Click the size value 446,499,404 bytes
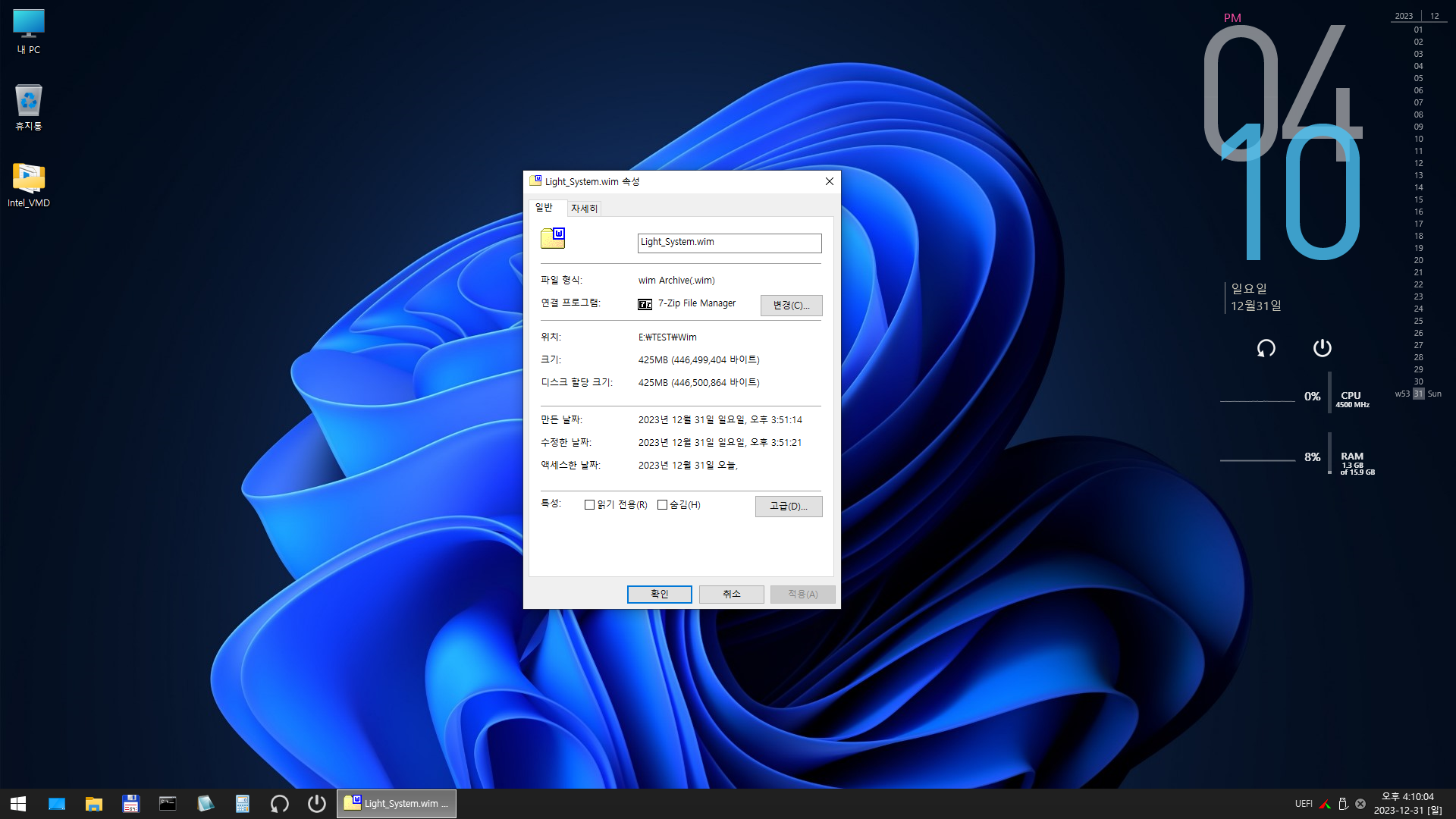This screenshot has width=1456, height=819. tap(698, 360)
